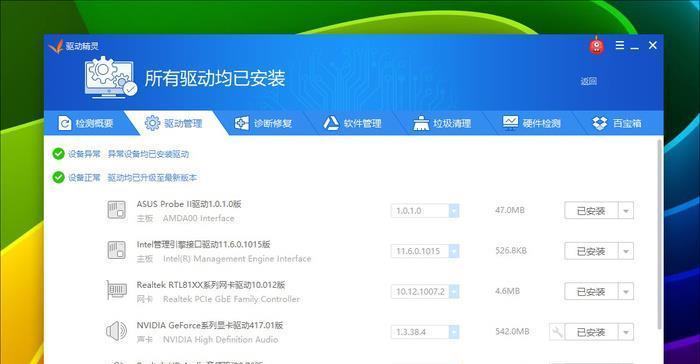Click NVIDIA GeForce系列显卡驱动417.01版 title
This screenshot has width=700, height=364.
coord(210,325)
